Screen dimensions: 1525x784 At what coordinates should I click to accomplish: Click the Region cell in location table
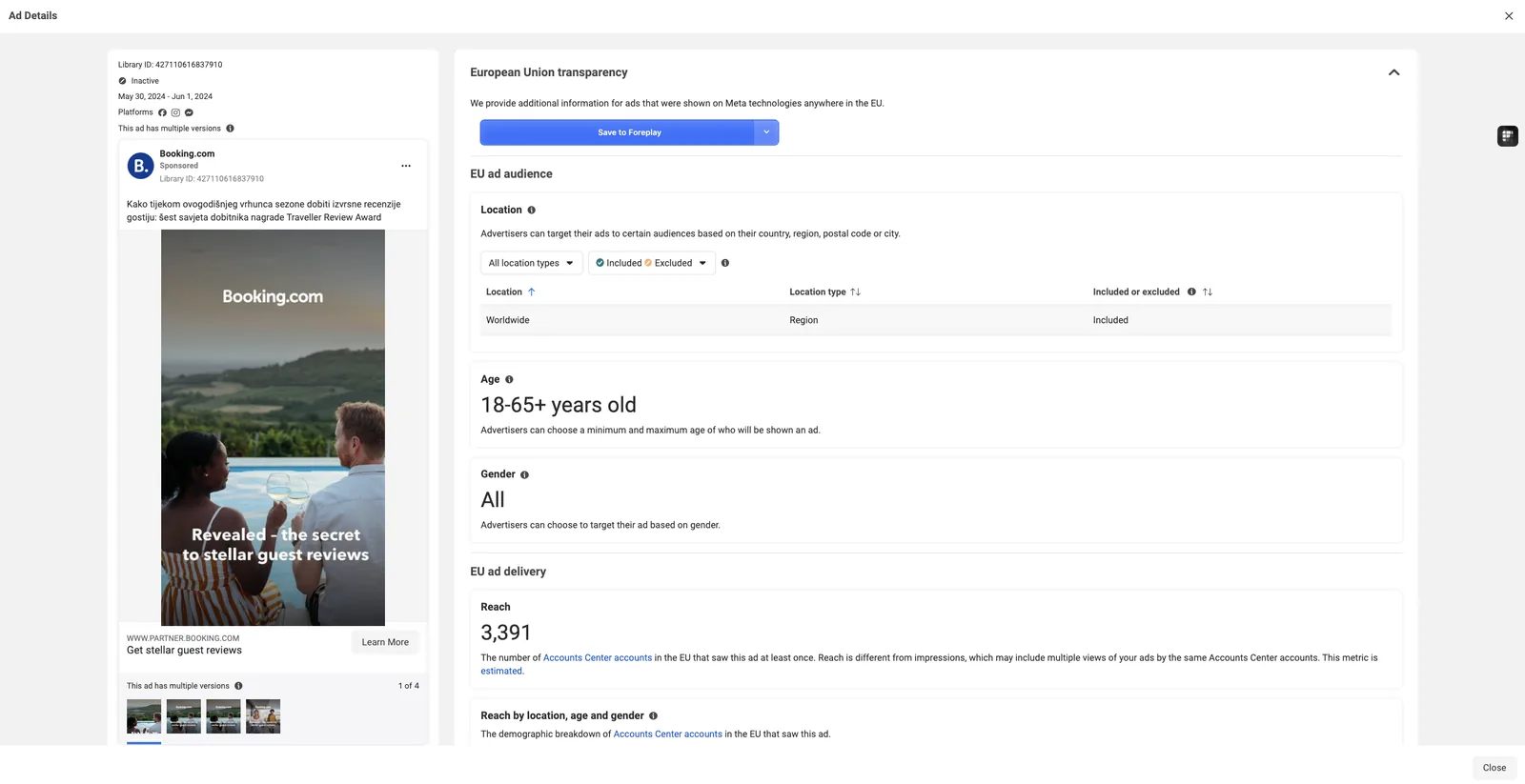coord(803,320)
